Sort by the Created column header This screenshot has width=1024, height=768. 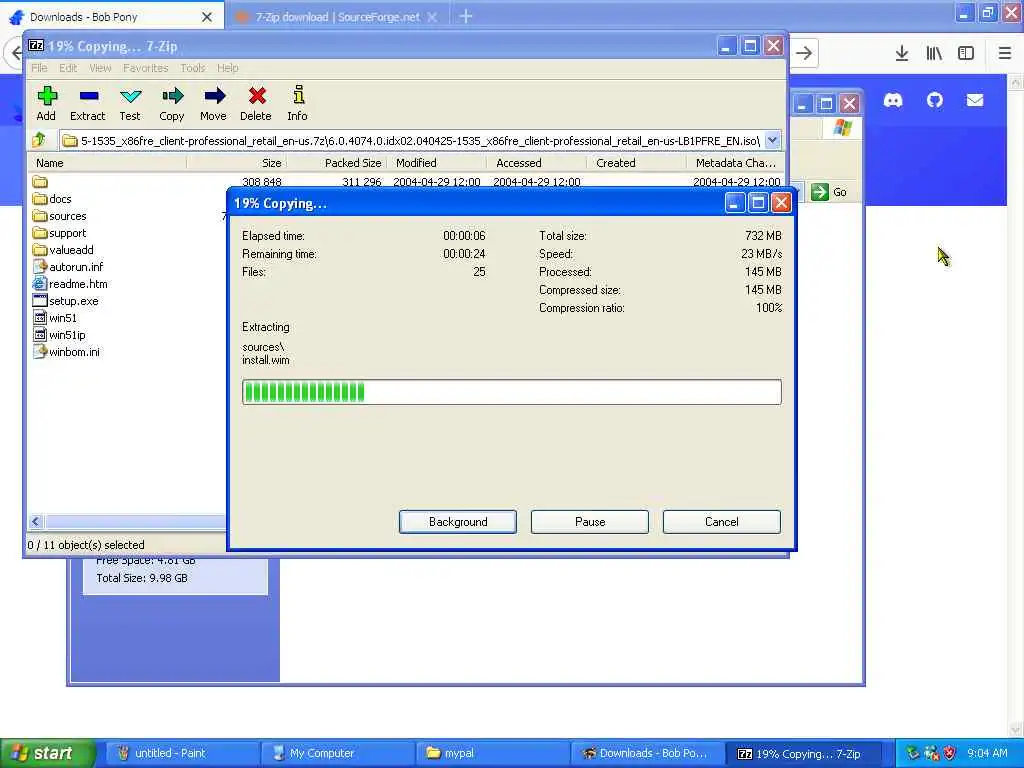(637, 163)
